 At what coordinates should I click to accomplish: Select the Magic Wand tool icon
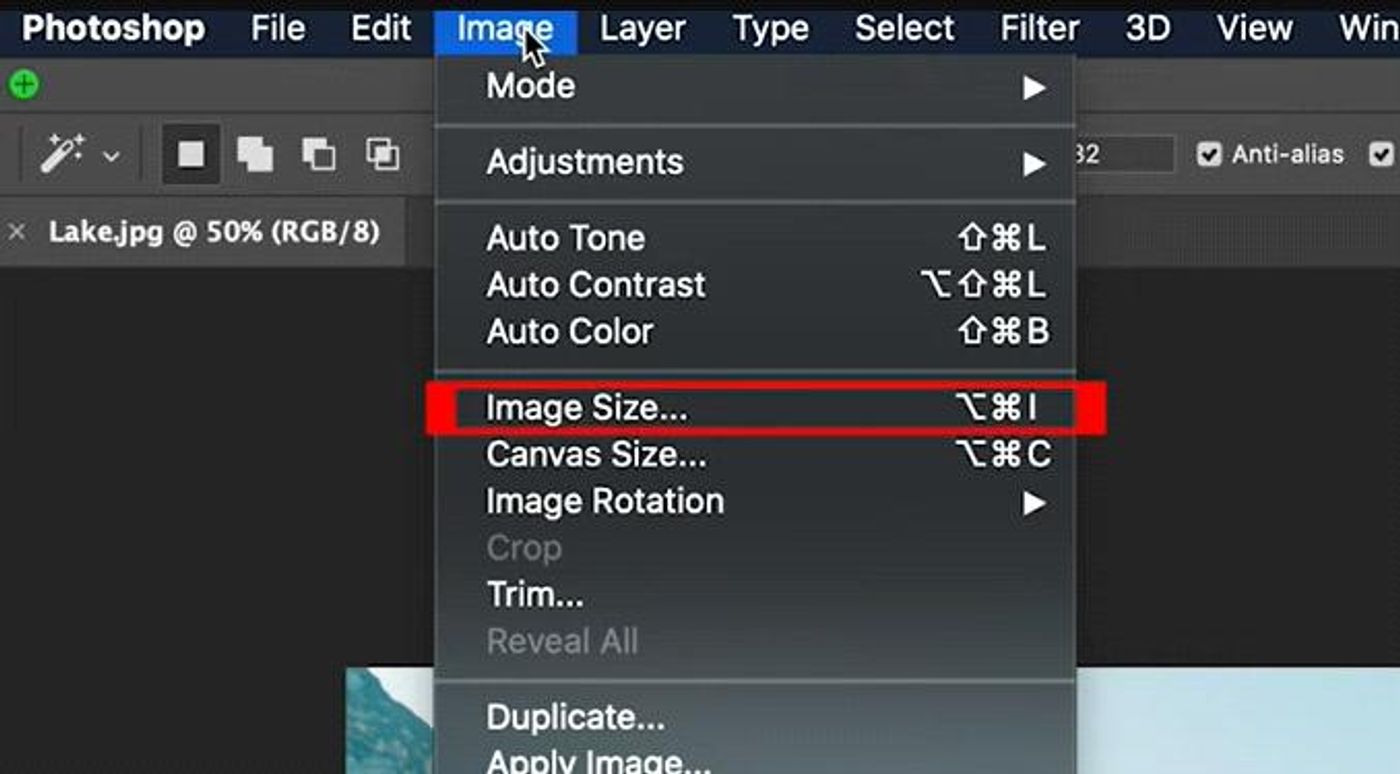(61, 155)
